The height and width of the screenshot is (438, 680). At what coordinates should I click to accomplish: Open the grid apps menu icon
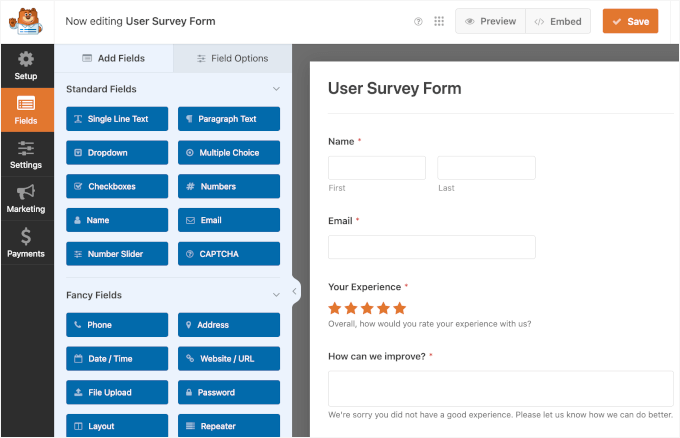439,21
